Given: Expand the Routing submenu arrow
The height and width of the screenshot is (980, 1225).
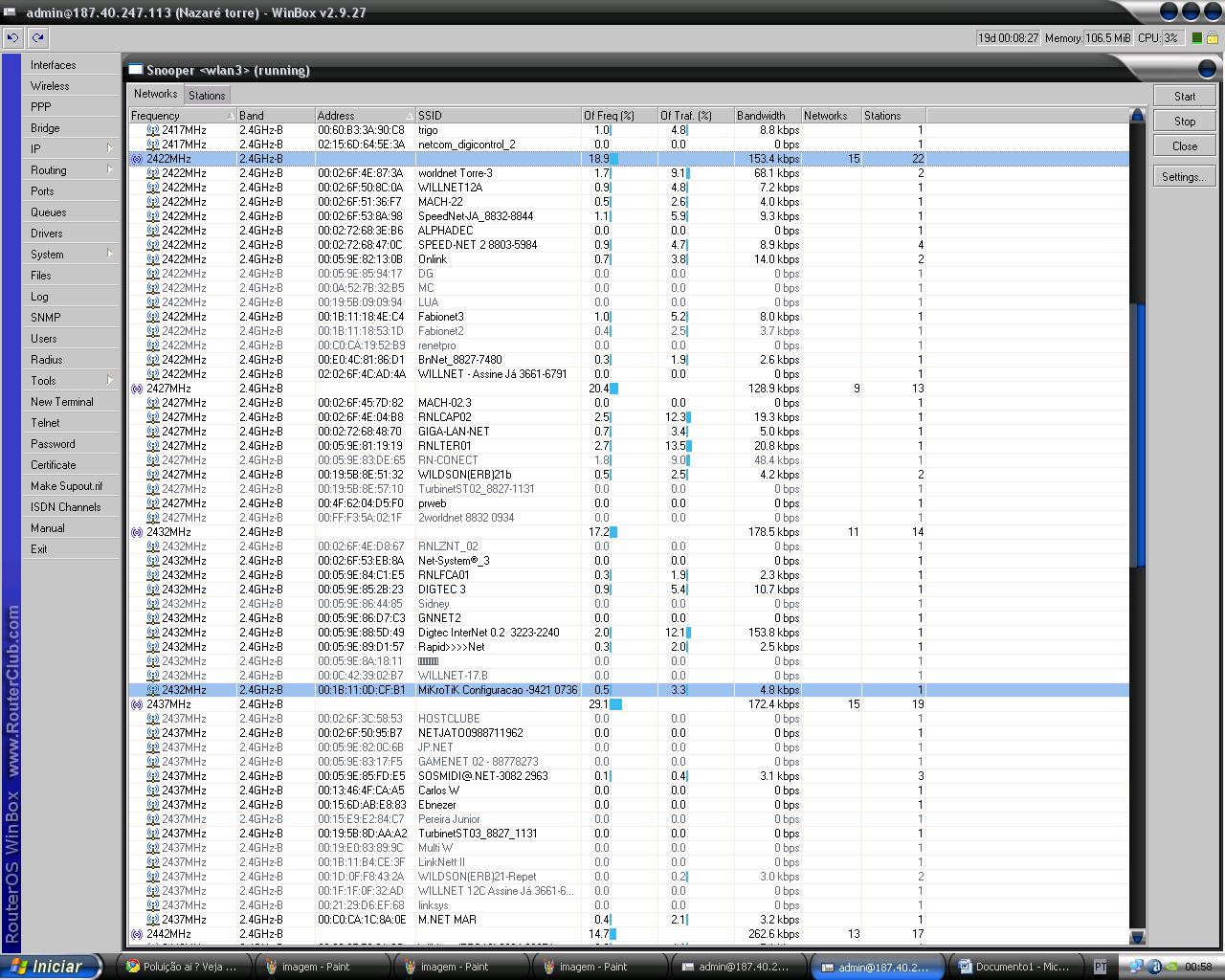Looking at the screenshot, I should coord(110,170).
